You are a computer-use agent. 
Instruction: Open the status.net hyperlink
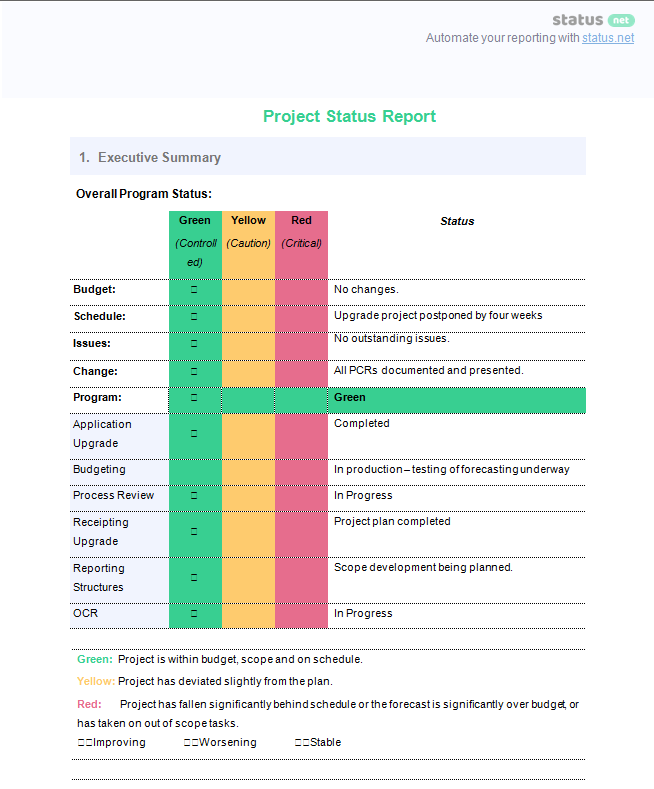tap(608, 38)
